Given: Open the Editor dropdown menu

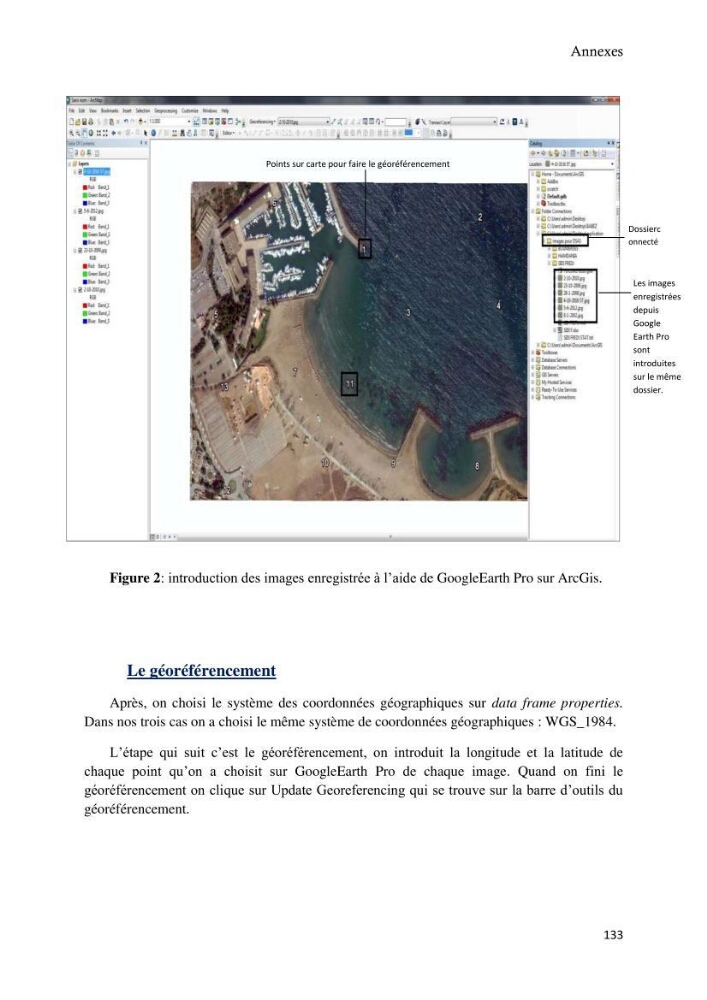Looking at the screenshot, I should pos(229,133).
